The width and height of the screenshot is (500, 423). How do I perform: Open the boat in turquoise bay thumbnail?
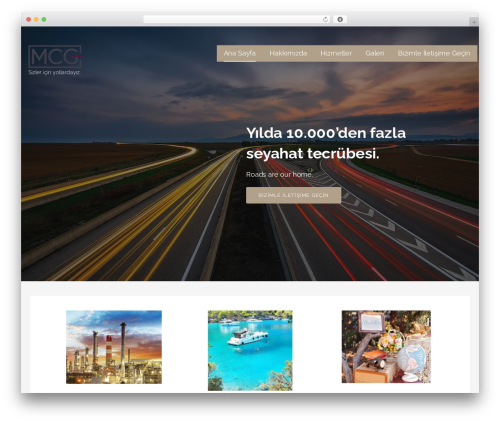[250, 351]
